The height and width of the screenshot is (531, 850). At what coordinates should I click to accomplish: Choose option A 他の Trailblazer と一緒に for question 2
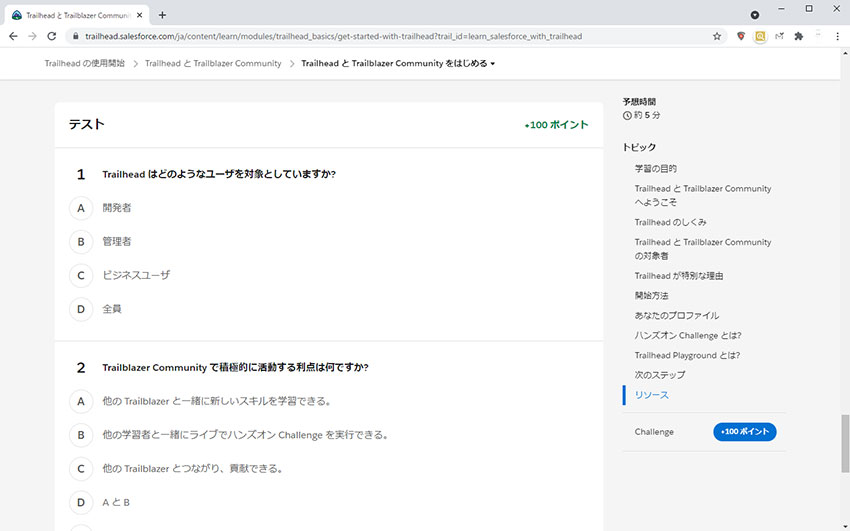(81, 402)
